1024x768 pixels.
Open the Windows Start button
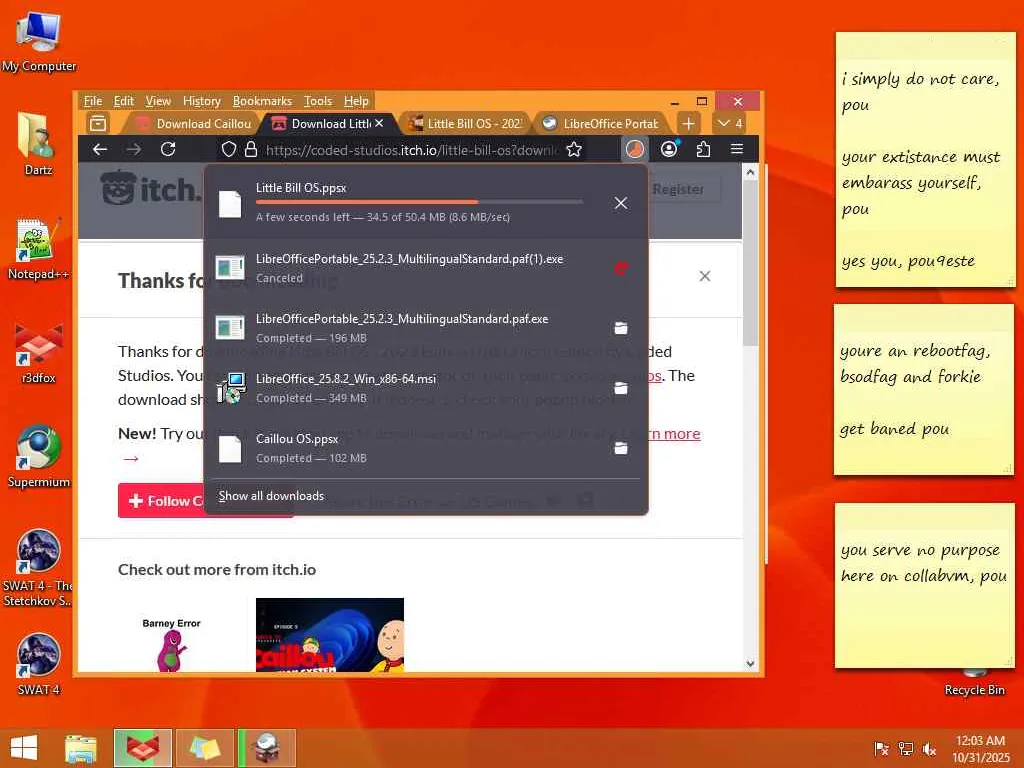pos(24,748)
